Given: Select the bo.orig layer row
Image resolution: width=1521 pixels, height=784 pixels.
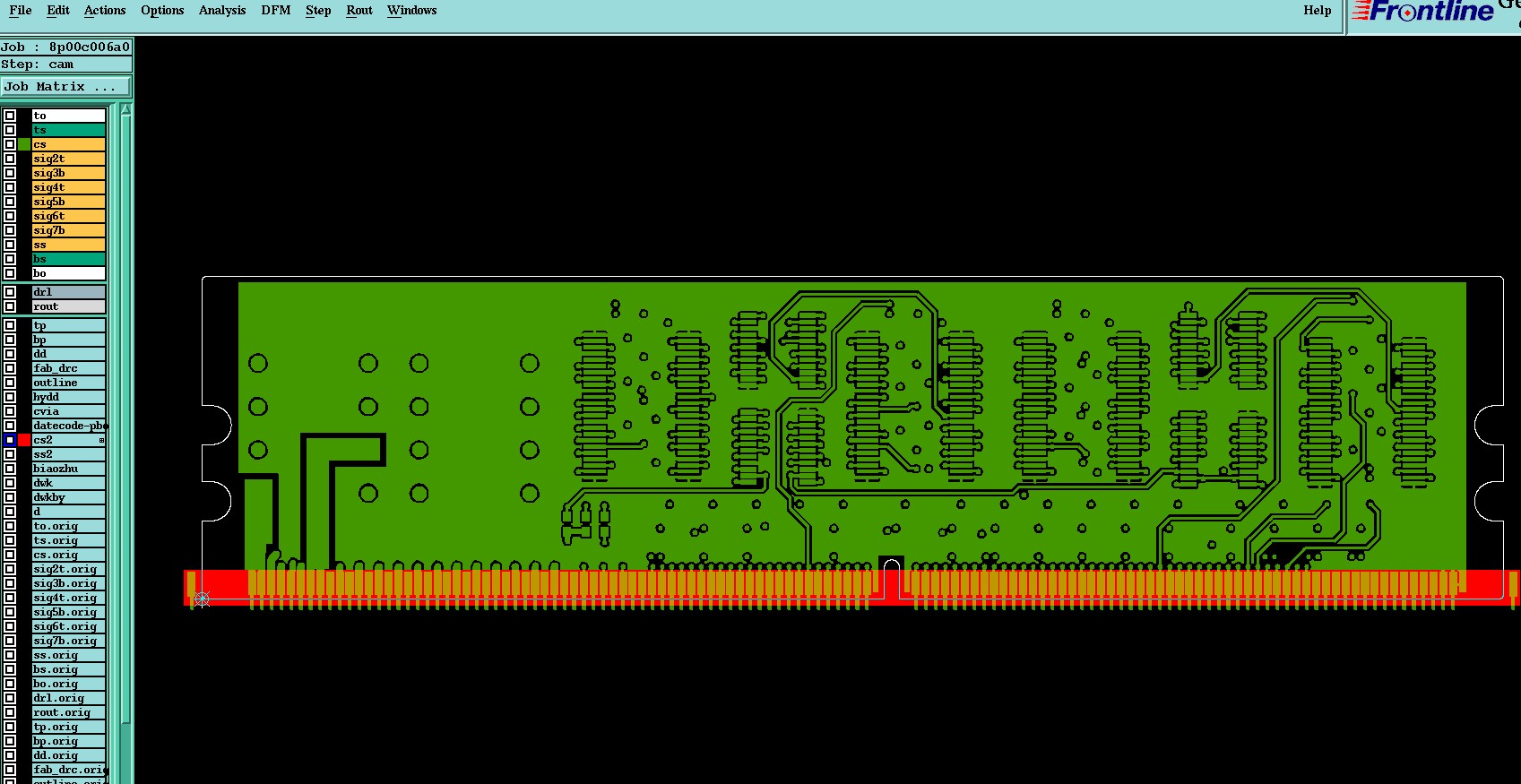Looking at the screenshot, I should tap(69, 684).
